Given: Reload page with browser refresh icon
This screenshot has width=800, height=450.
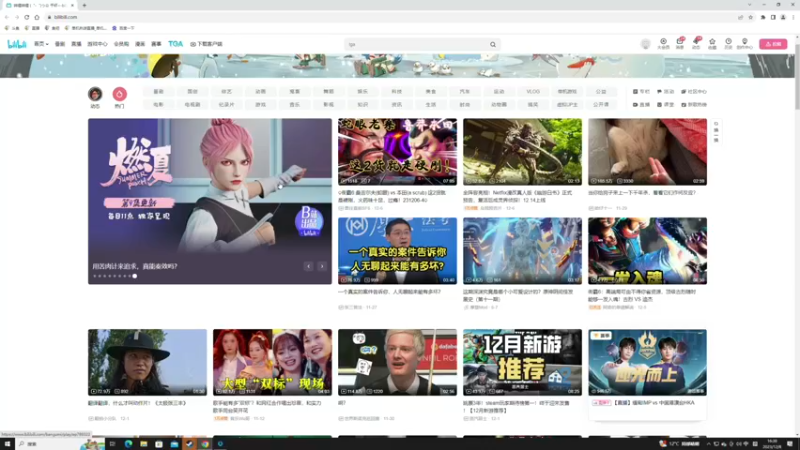Looking at the screenshot, I should point(27,17).
